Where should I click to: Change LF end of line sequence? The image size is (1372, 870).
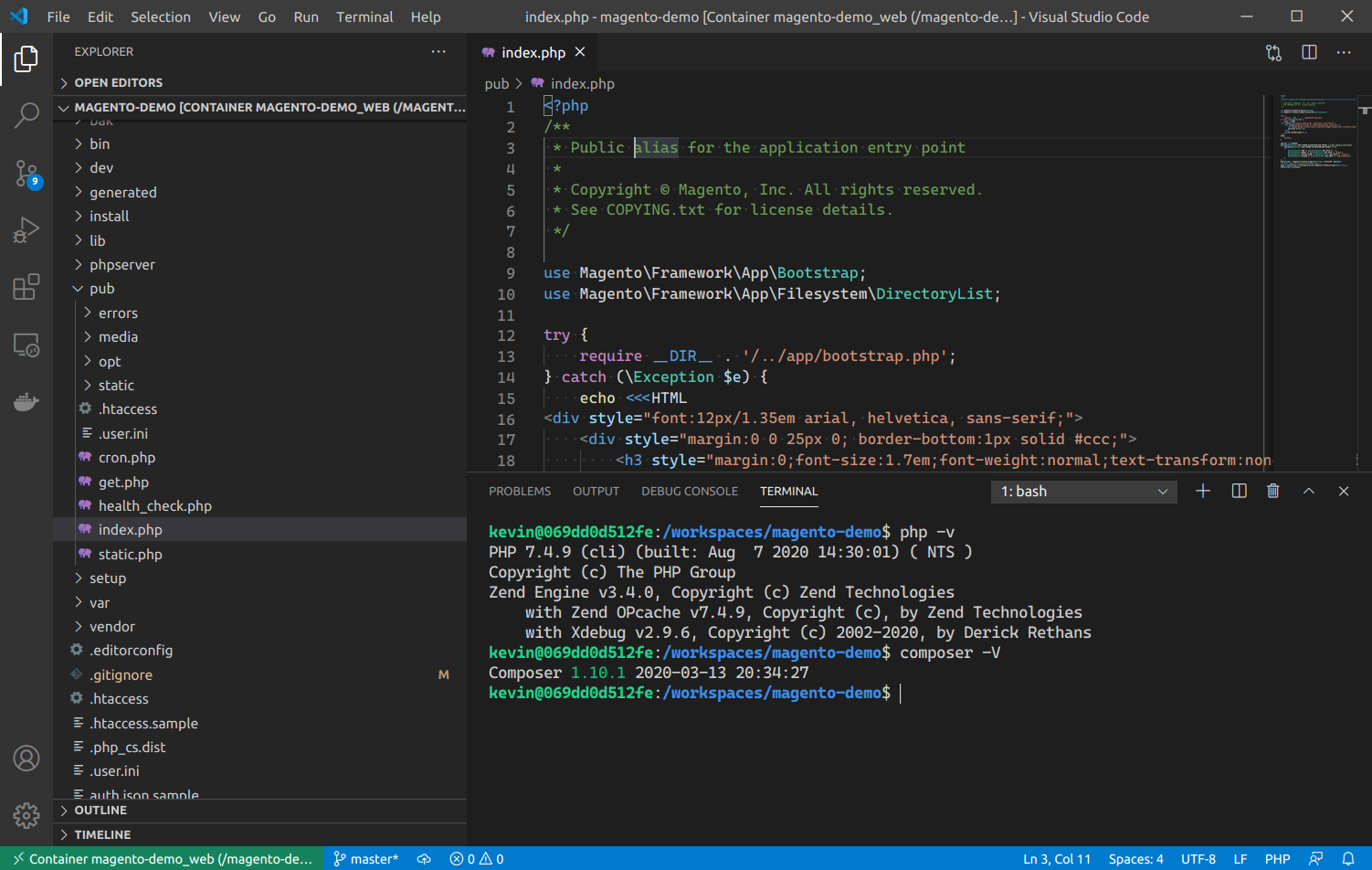(1240, 859)
